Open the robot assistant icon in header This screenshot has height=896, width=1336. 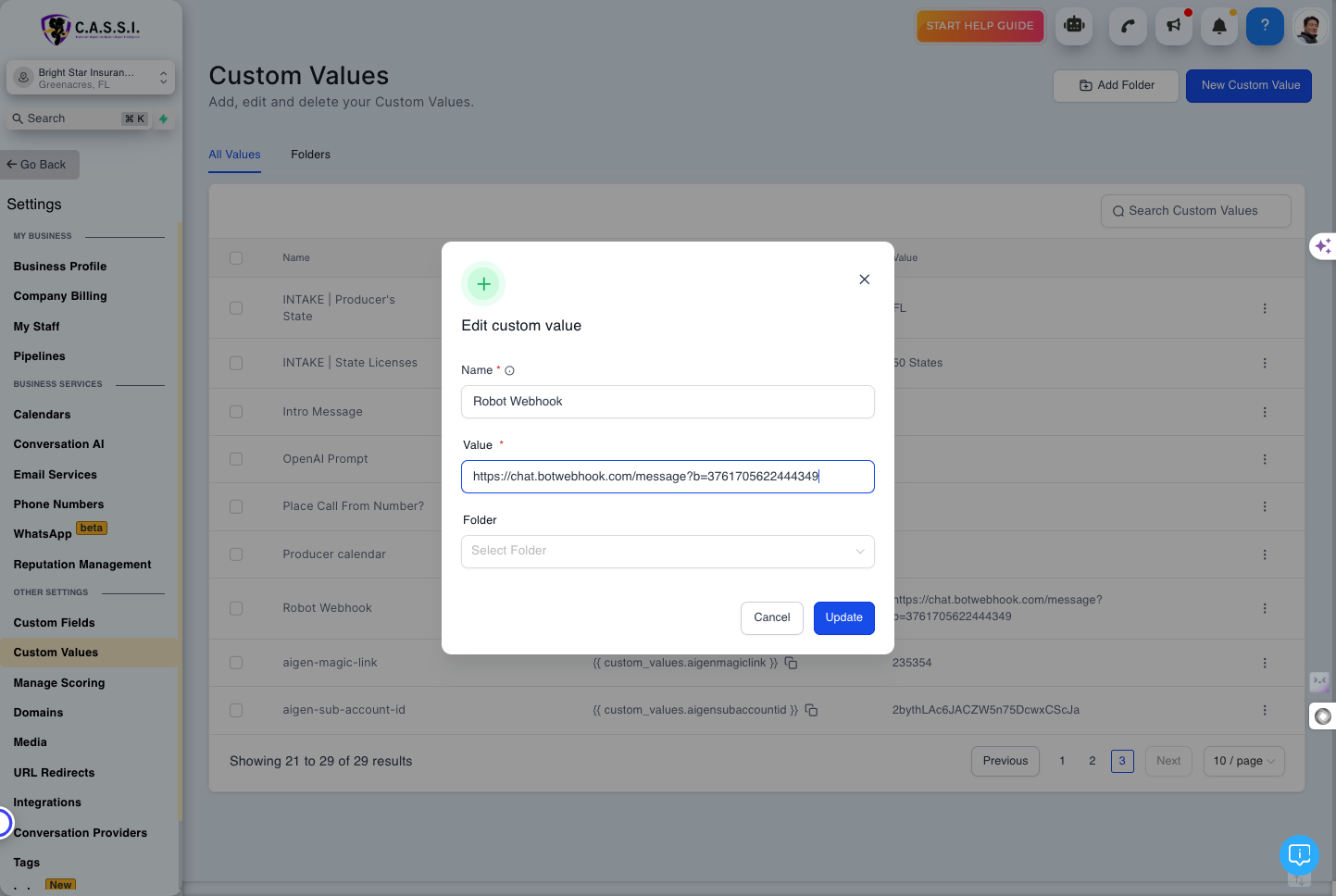tap(1074, 26)
